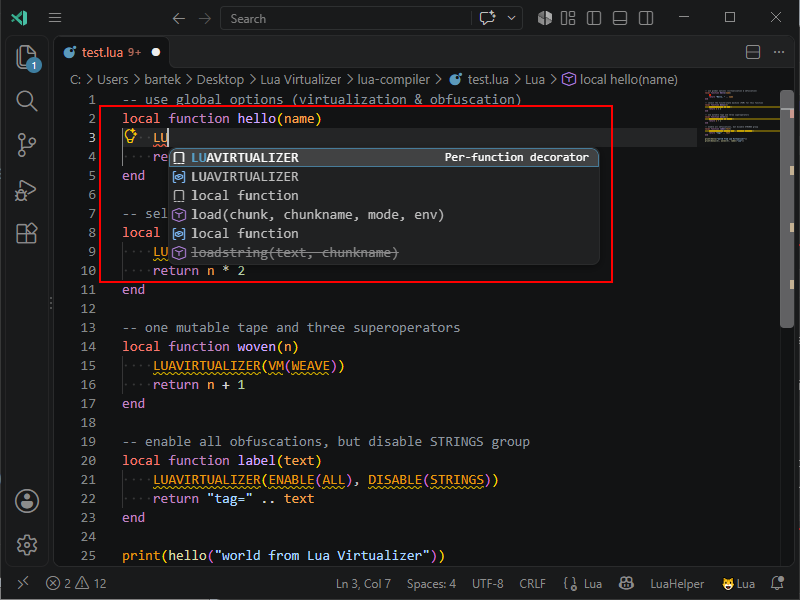Click the command center Search box
Viewport: 800px width, 600px height.
(x=346, y=19)
